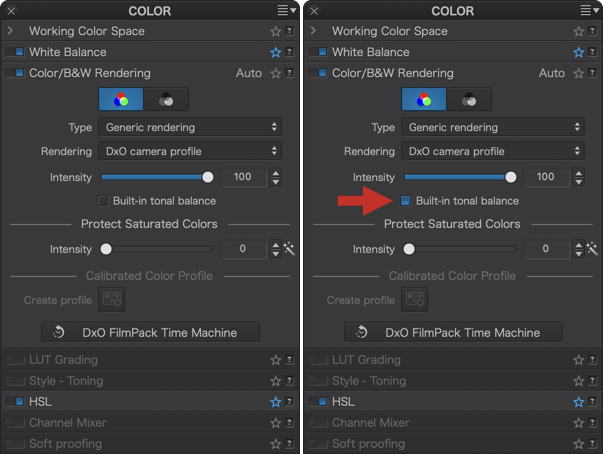Screen dimensions: 603x454
Task: Select color rendering mode icon in left panel
Action: tap(121, 100)
